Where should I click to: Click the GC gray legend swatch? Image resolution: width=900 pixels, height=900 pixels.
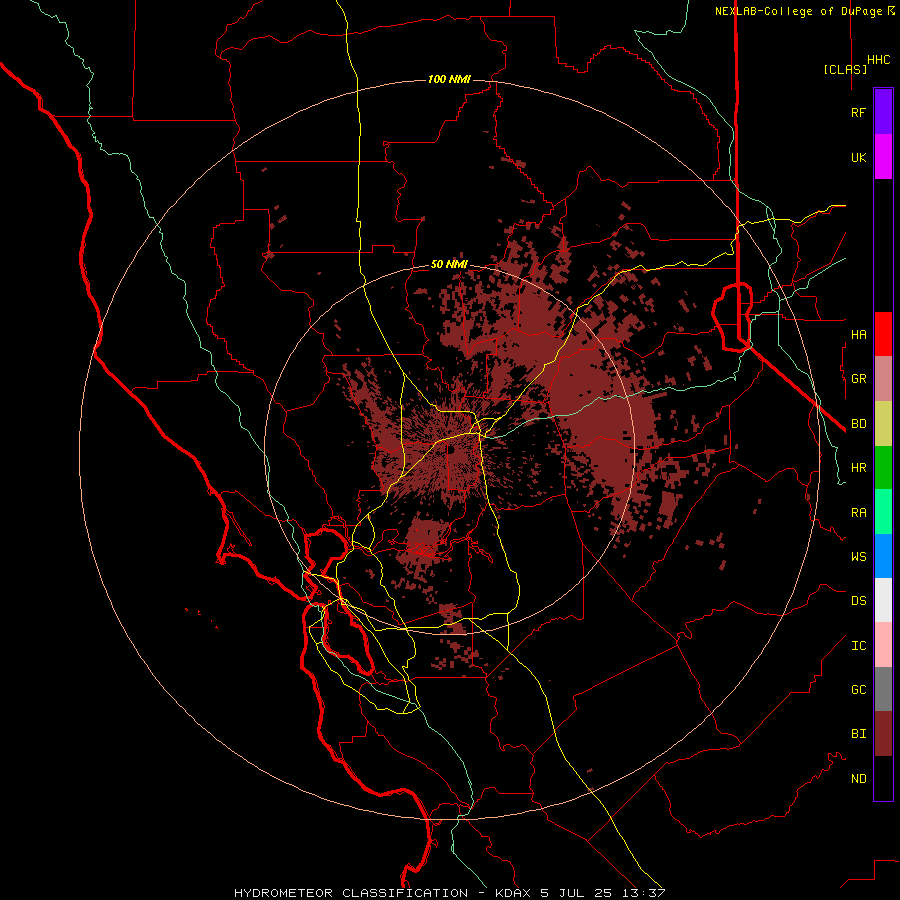(883, 689)
